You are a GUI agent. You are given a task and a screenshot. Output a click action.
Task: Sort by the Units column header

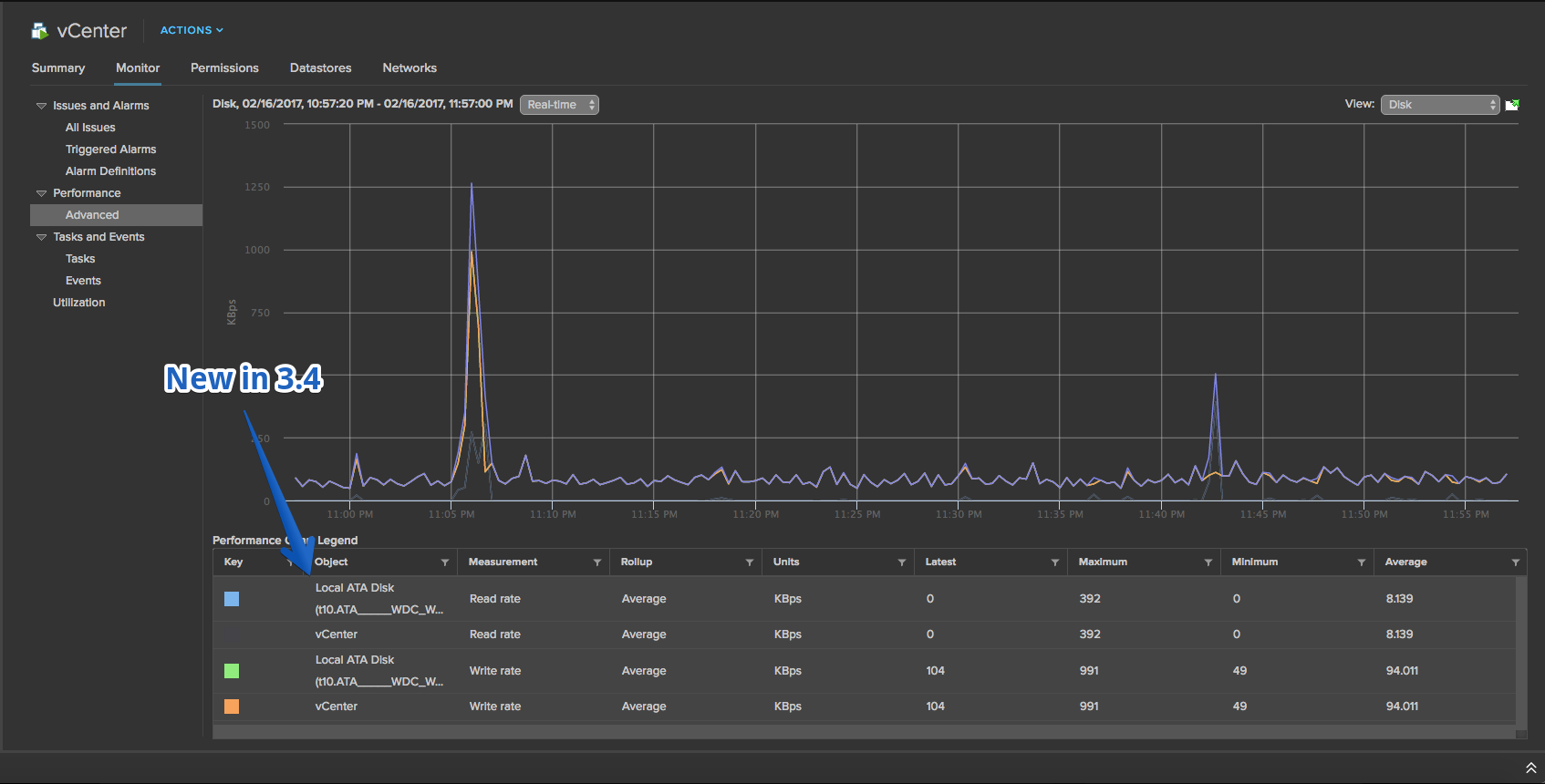click(x=786, y=562)
